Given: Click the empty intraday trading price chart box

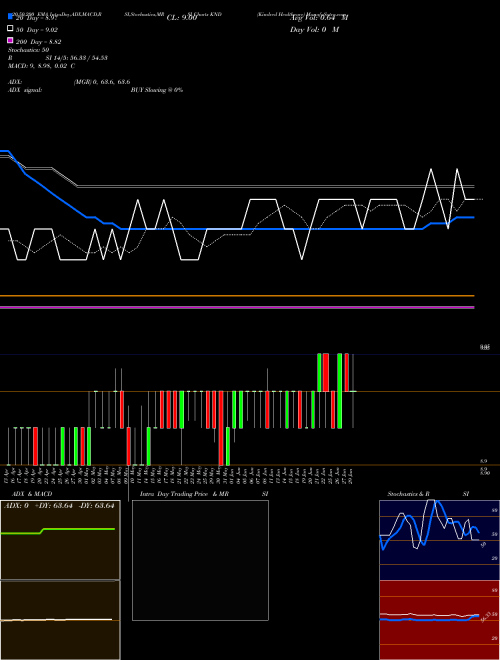Looking at the screenshot, I should coord(200,560).
